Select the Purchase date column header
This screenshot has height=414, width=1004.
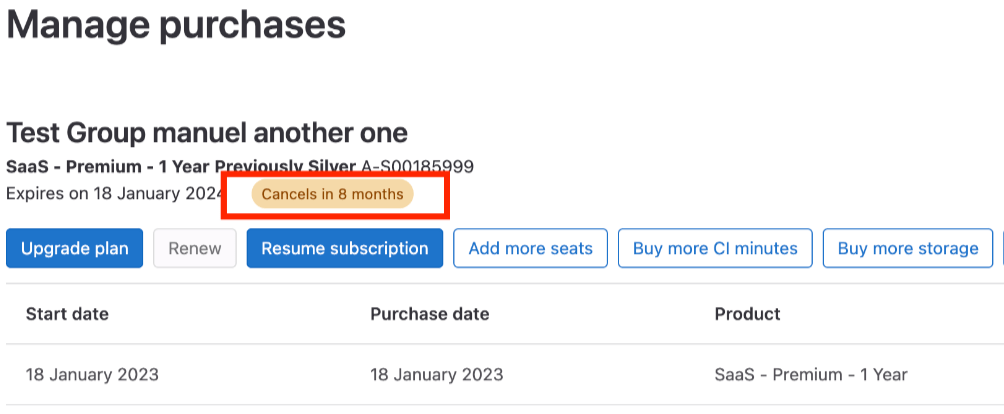[x=430, y=314]
